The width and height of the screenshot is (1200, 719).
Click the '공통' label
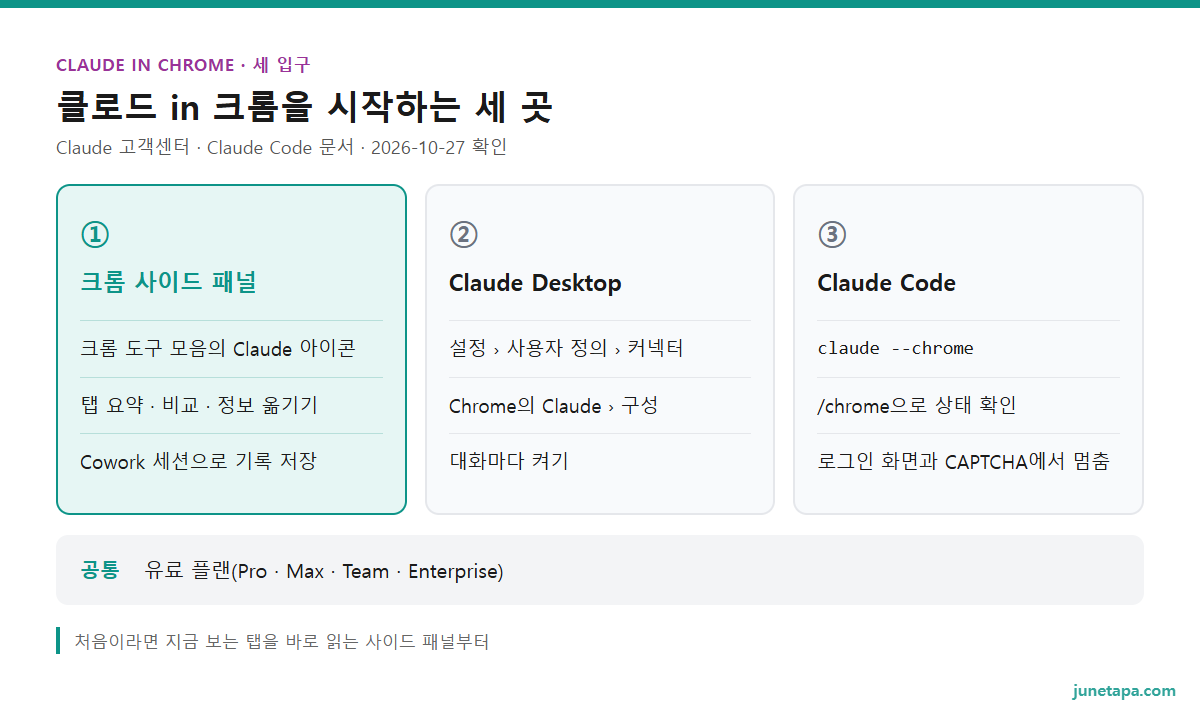tap(100, 571)
